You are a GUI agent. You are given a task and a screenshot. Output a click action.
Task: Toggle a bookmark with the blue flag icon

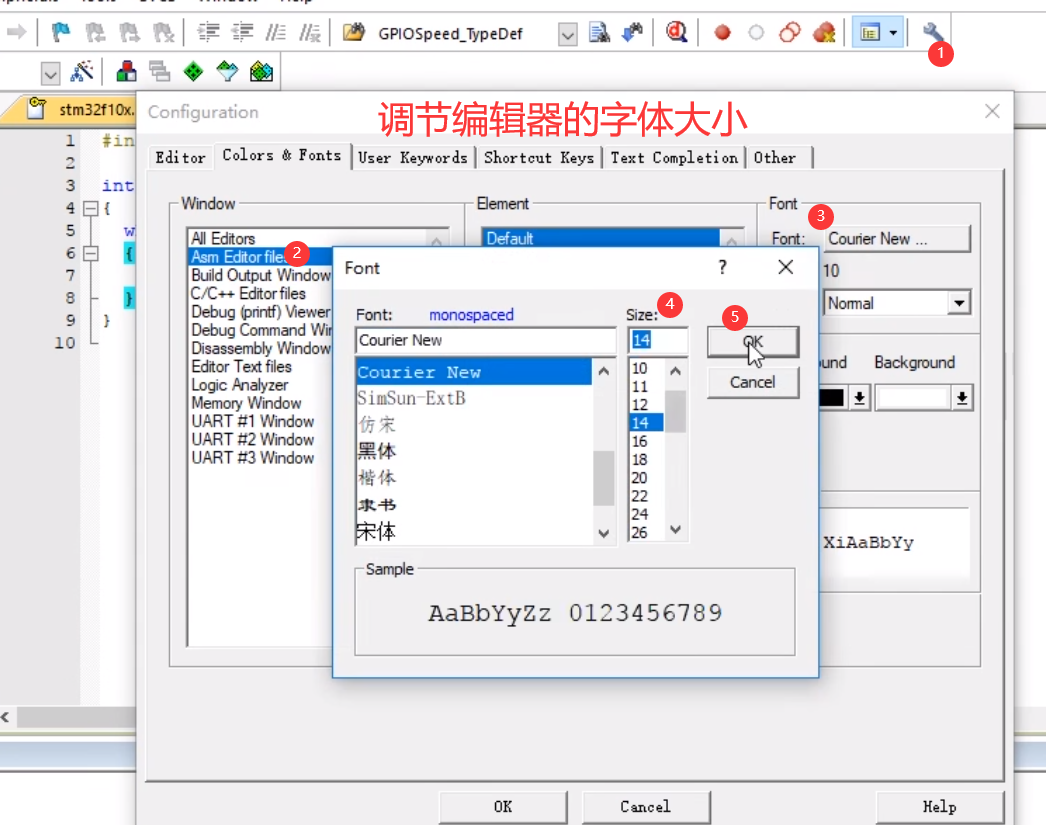[x=61, y=31]
